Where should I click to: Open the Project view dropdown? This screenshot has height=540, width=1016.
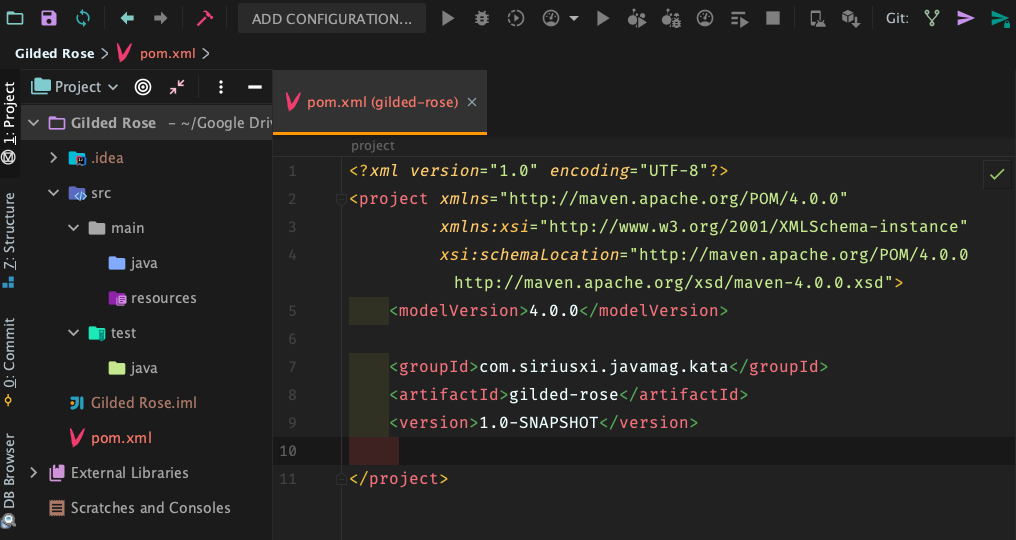(75, 87)
